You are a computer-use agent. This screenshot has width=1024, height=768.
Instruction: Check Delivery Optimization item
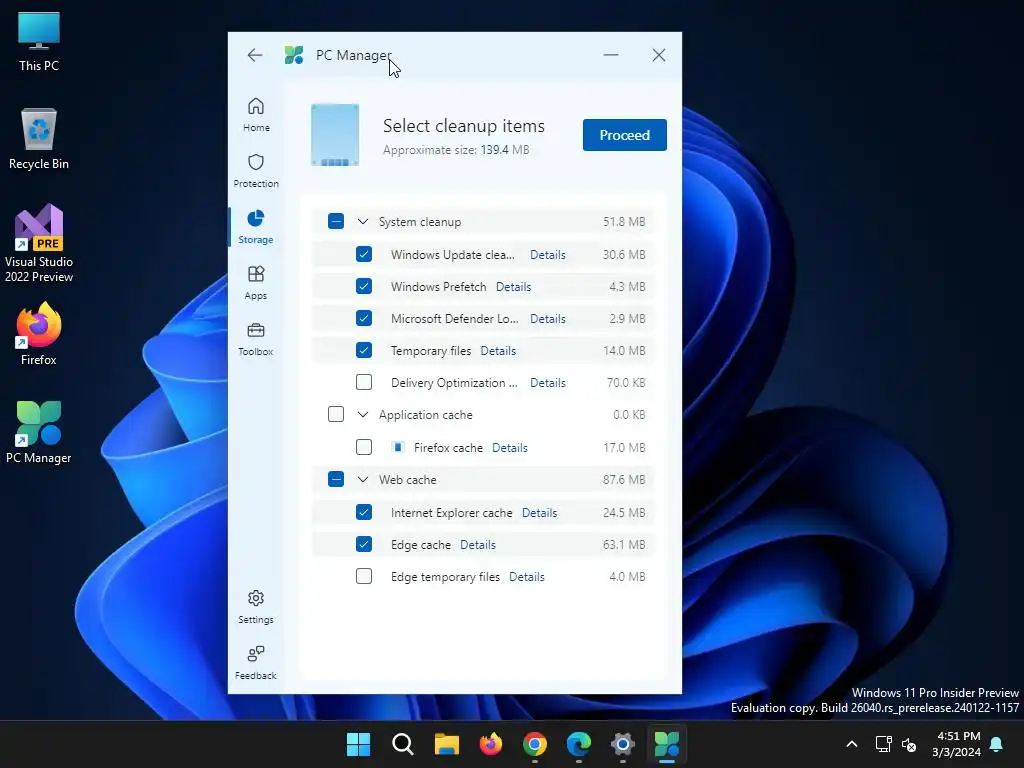pyautogui.click(x=364, y=382)
